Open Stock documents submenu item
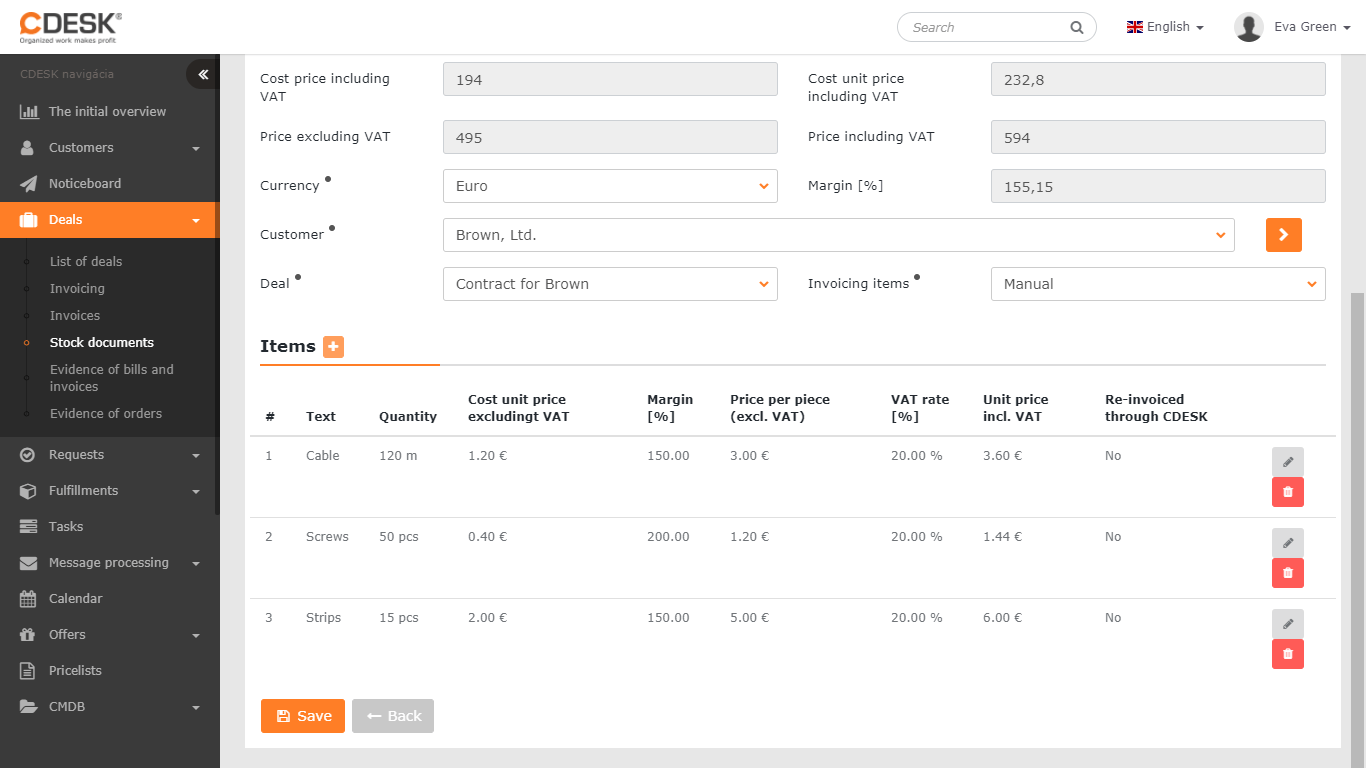This screenshot has height=768, width=1366. click(x=102, y=342)
